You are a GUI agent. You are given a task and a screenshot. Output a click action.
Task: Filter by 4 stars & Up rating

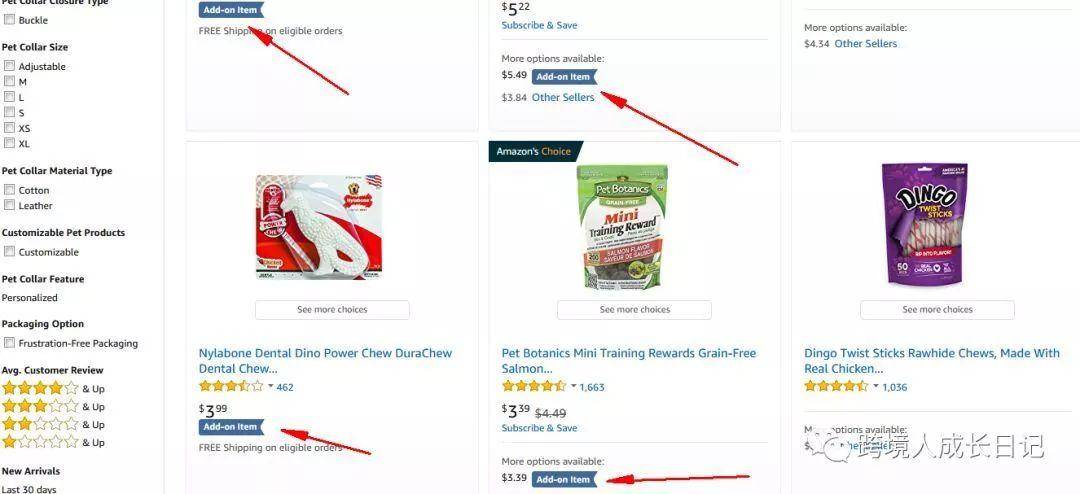(x=53, y=389)
